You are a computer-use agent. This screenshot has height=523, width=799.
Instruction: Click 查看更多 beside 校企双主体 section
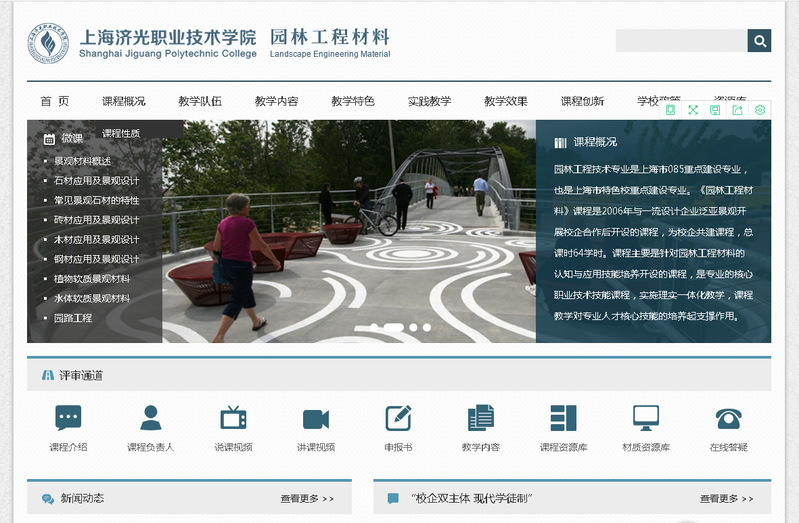tap(726, 498)
